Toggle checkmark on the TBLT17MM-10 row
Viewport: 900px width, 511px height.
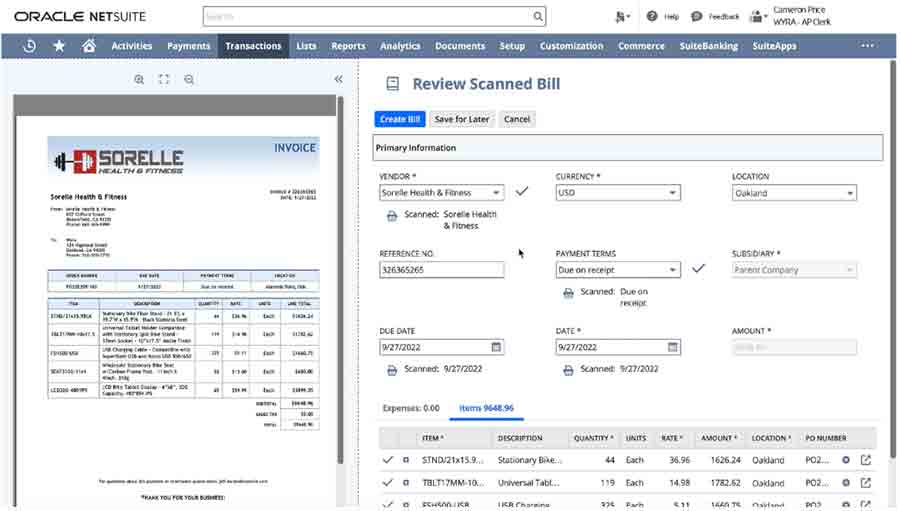(x=388, y=483)
